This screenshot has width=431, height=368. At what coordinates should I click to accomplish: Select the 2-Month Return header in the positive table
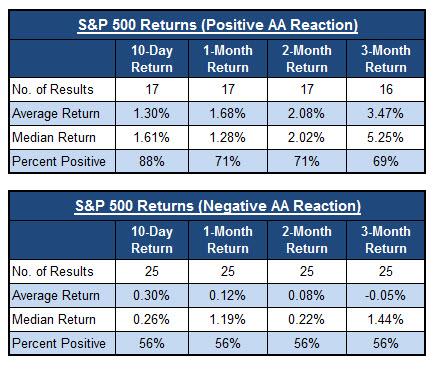click(x=307, y=59)
